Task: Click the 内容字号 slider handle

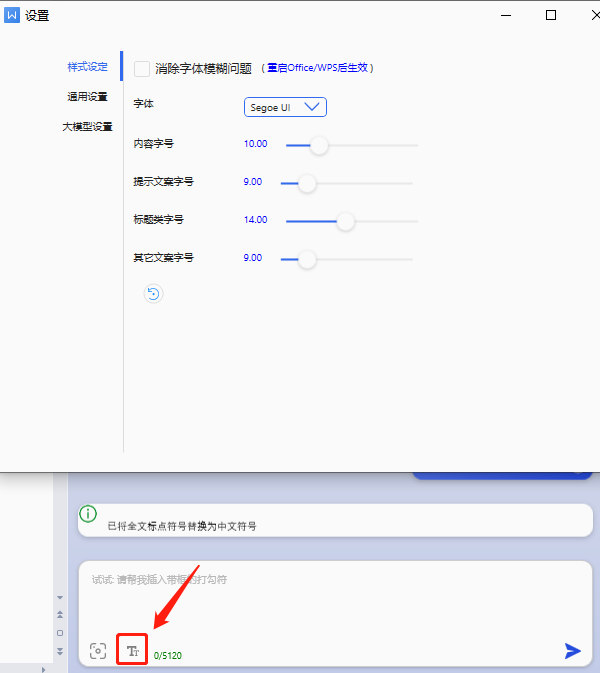Action: [x=319, y=145]
